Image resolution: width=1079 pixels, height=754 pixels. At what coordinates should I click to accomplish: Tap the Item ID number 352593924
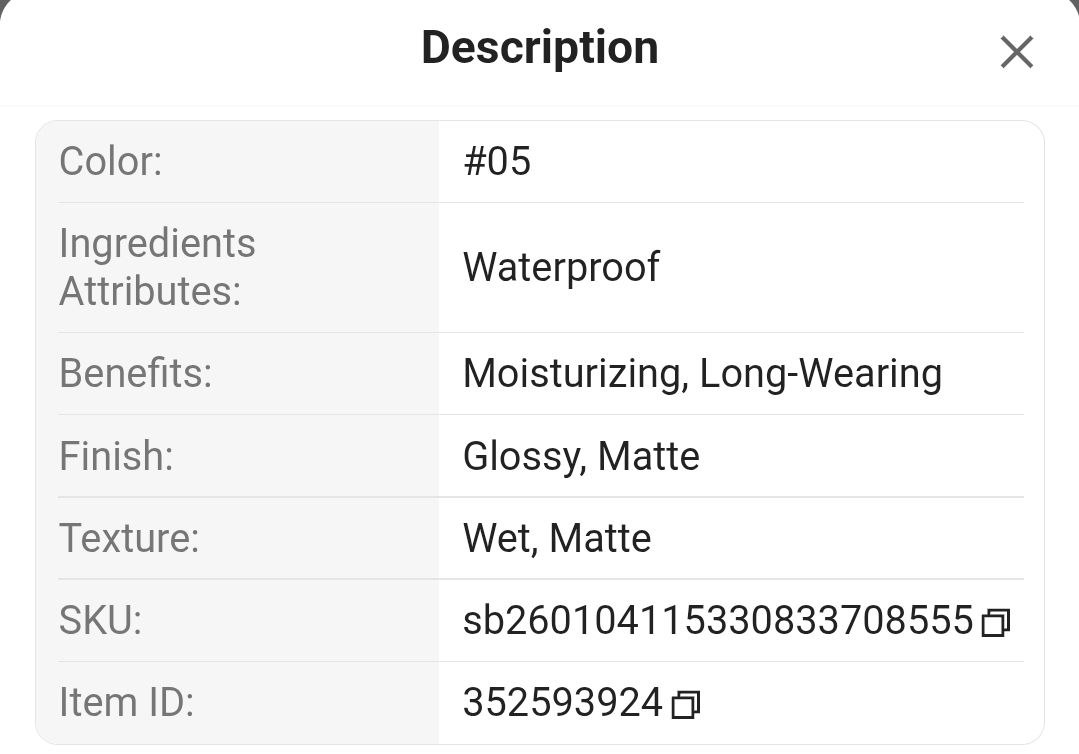click(562, 702)
